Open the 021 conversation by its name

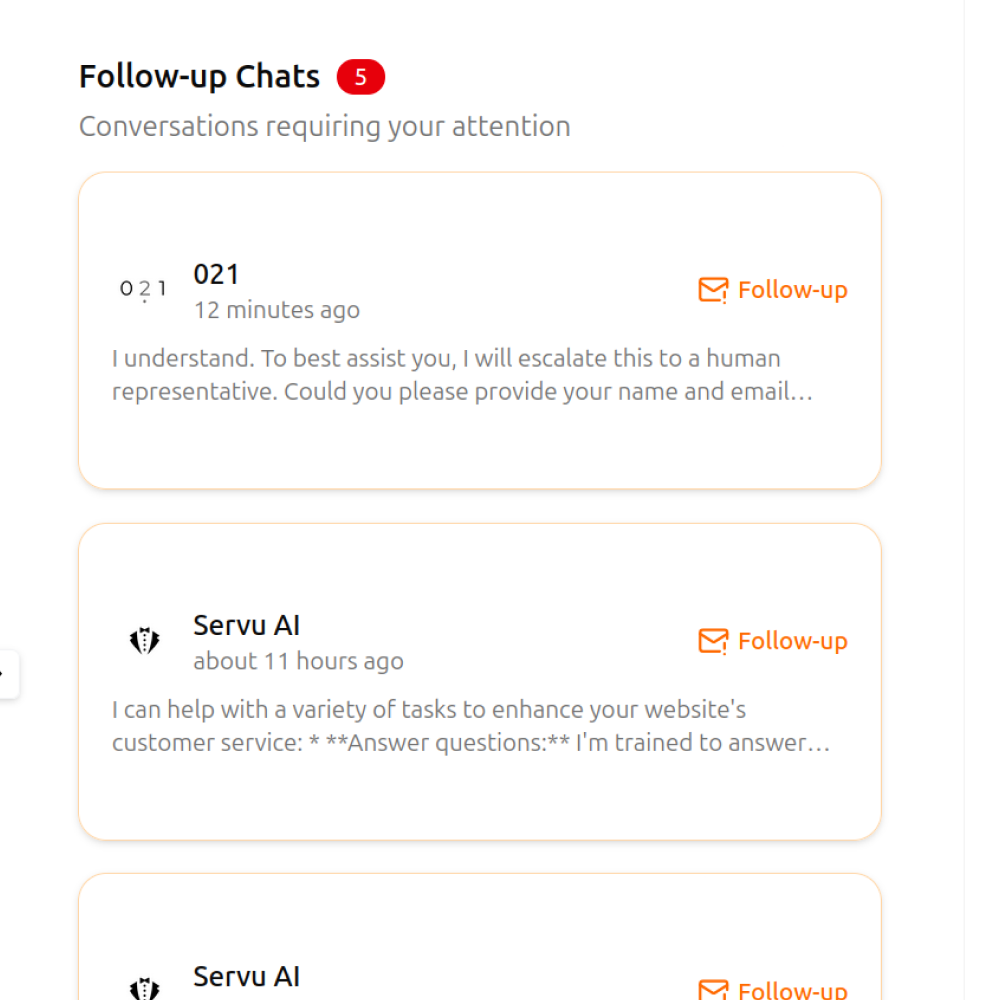pos(216,274)
